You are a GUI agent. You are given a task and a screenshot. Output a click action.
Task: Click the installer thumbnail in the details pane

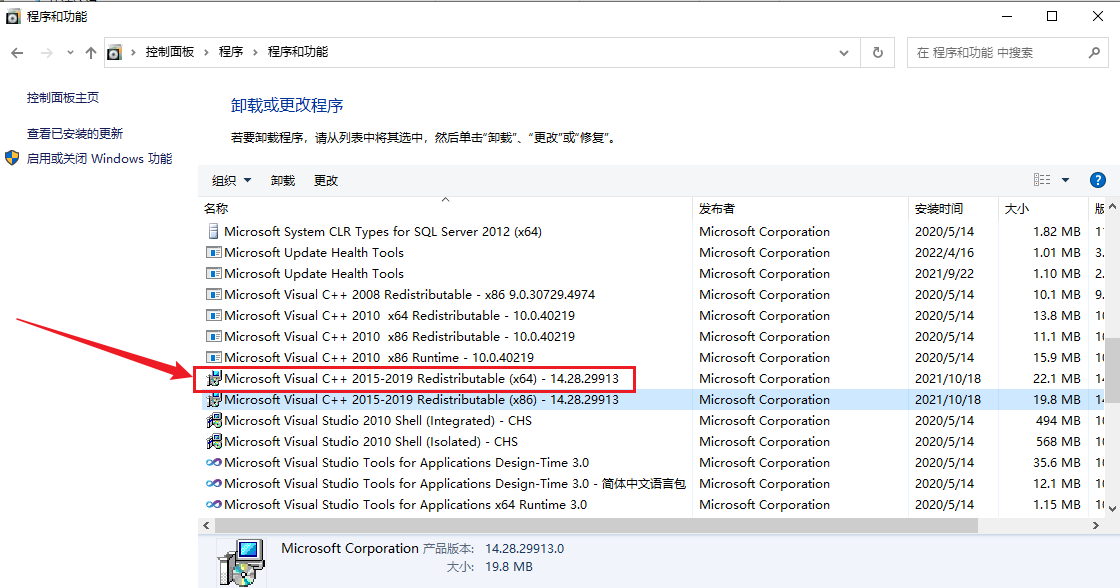[241, 563]
